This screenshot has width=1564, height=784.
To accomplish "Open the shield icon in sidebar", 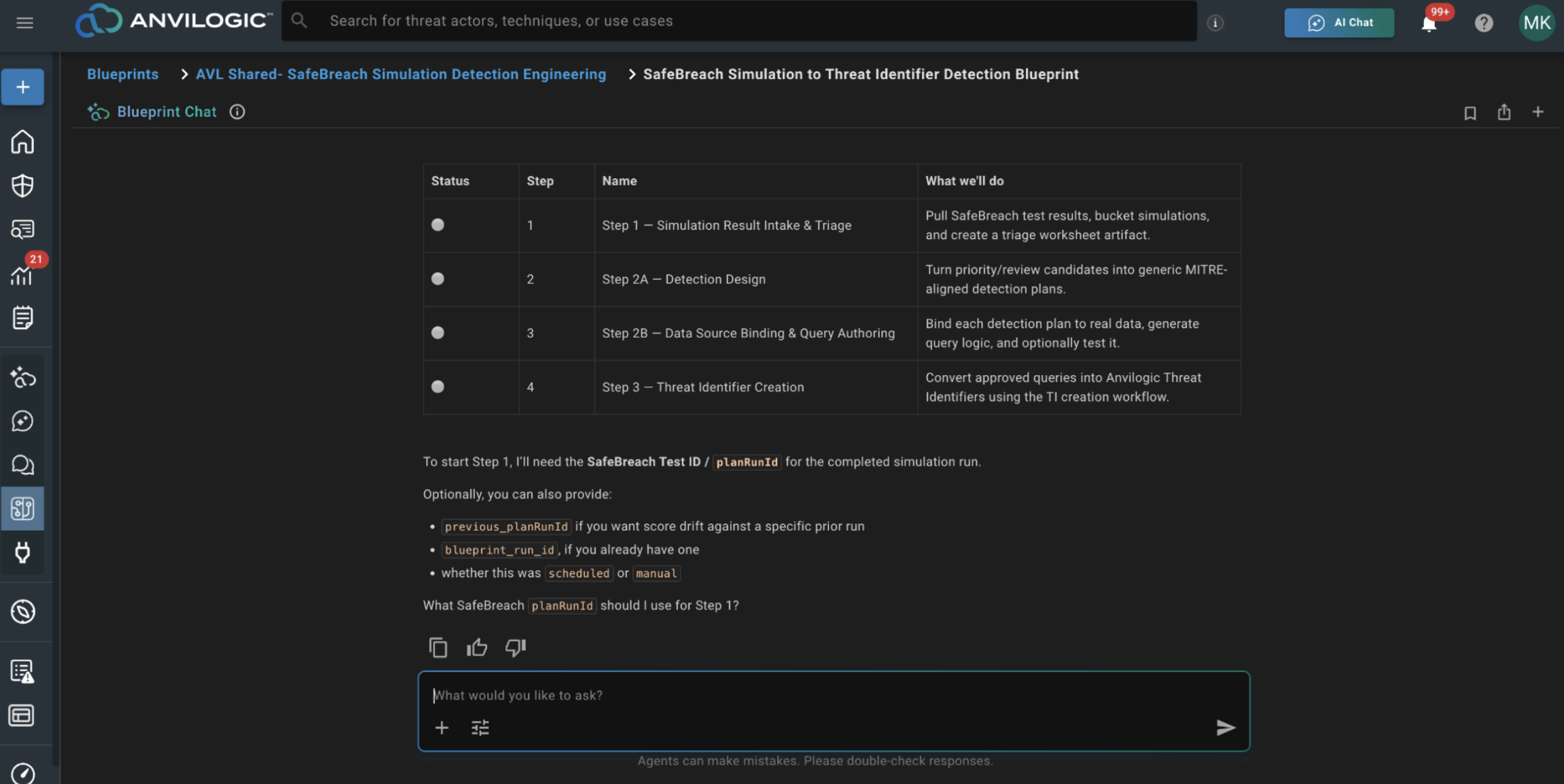I will (22, 185).
